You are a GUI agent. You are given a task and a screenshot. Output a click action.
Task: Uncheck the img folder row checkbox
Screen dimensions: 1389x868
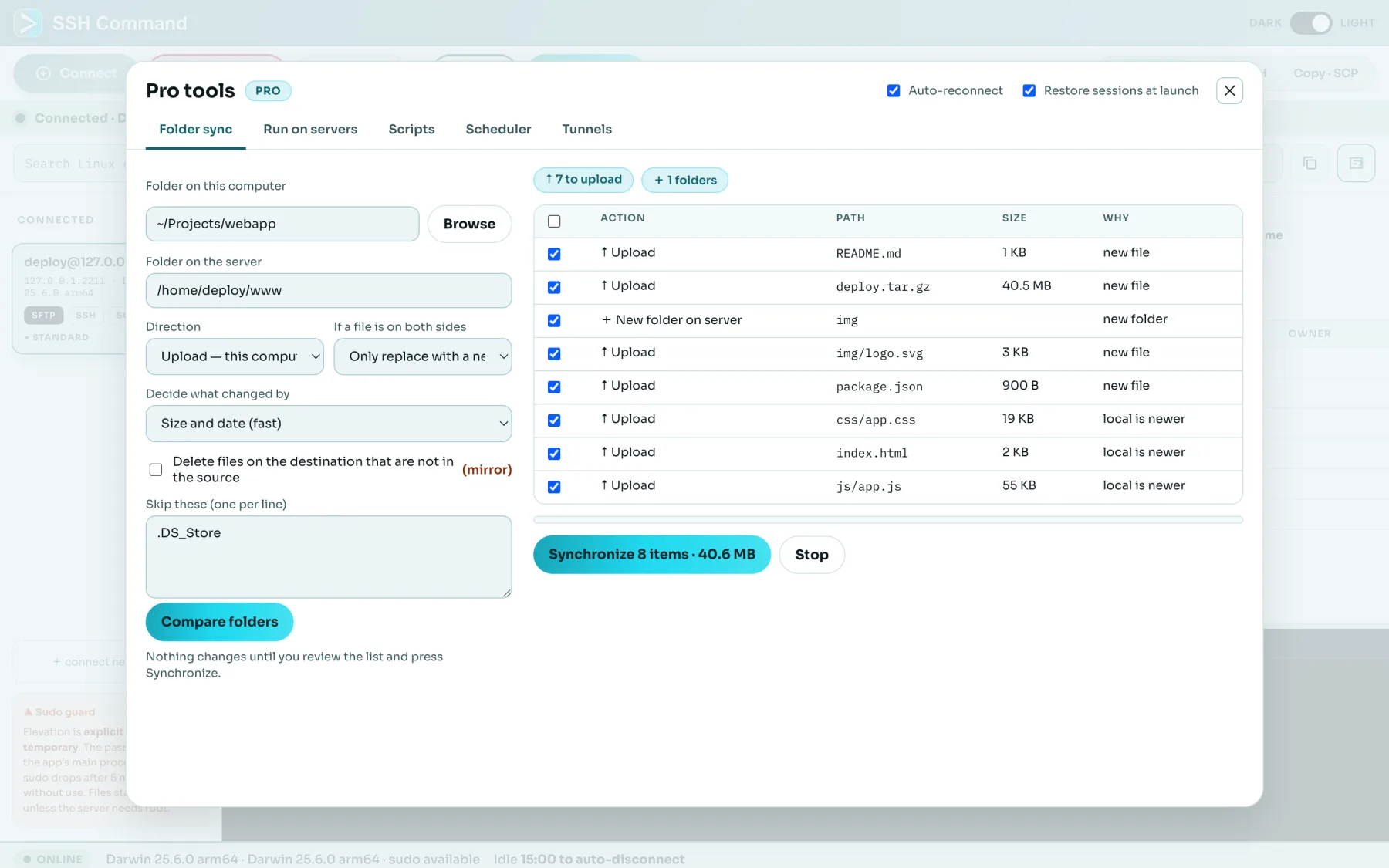(x=554, y=320)
